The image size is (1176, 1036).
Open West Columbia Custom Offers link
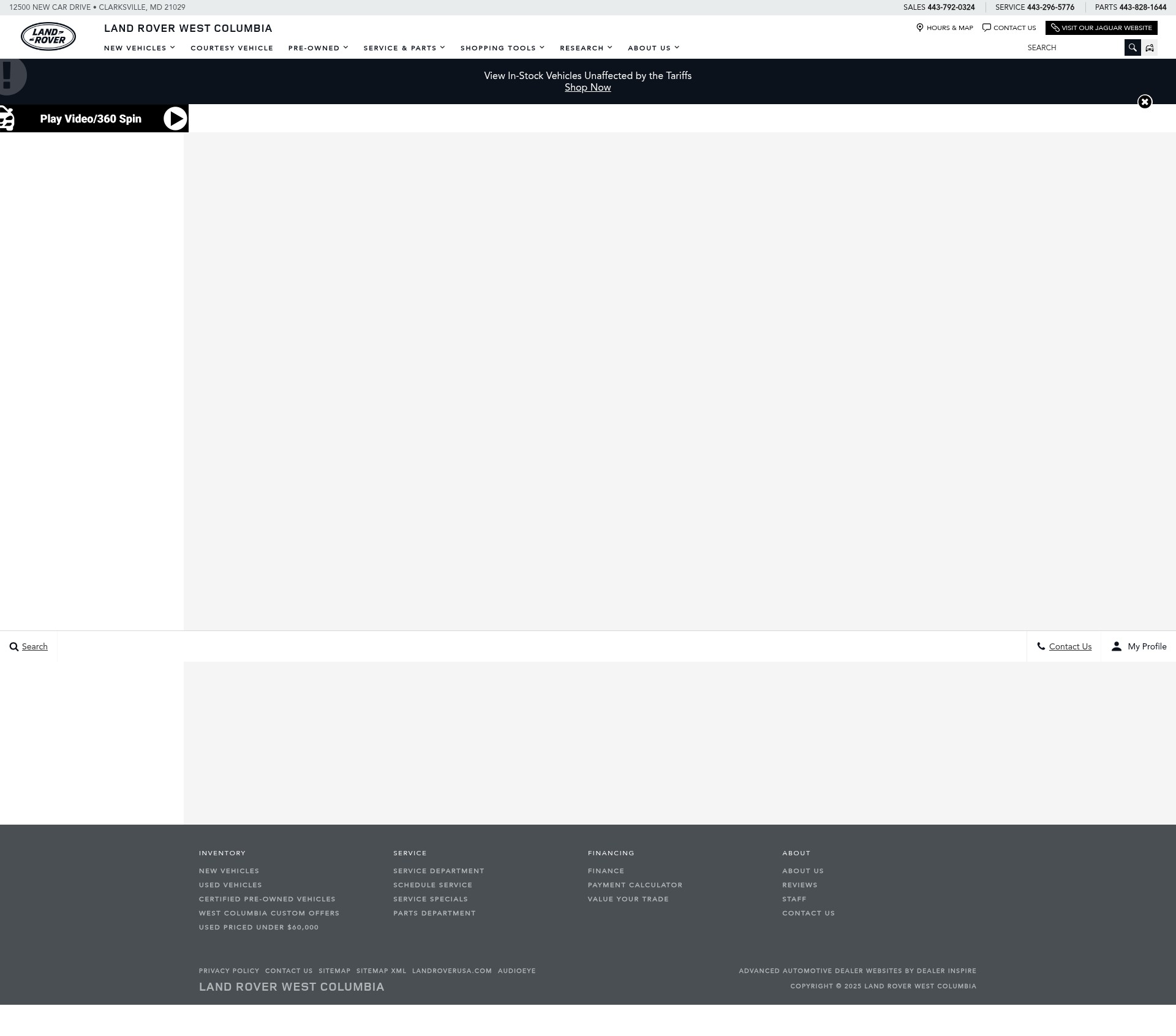click(269, 913)
